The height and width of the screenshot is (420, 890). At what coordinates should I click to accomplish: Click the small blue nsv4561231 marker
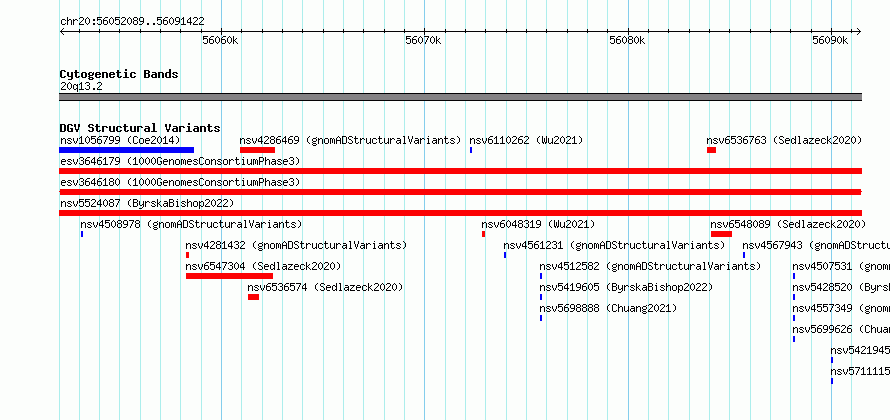pyautogui.click(x=505, y=255)
